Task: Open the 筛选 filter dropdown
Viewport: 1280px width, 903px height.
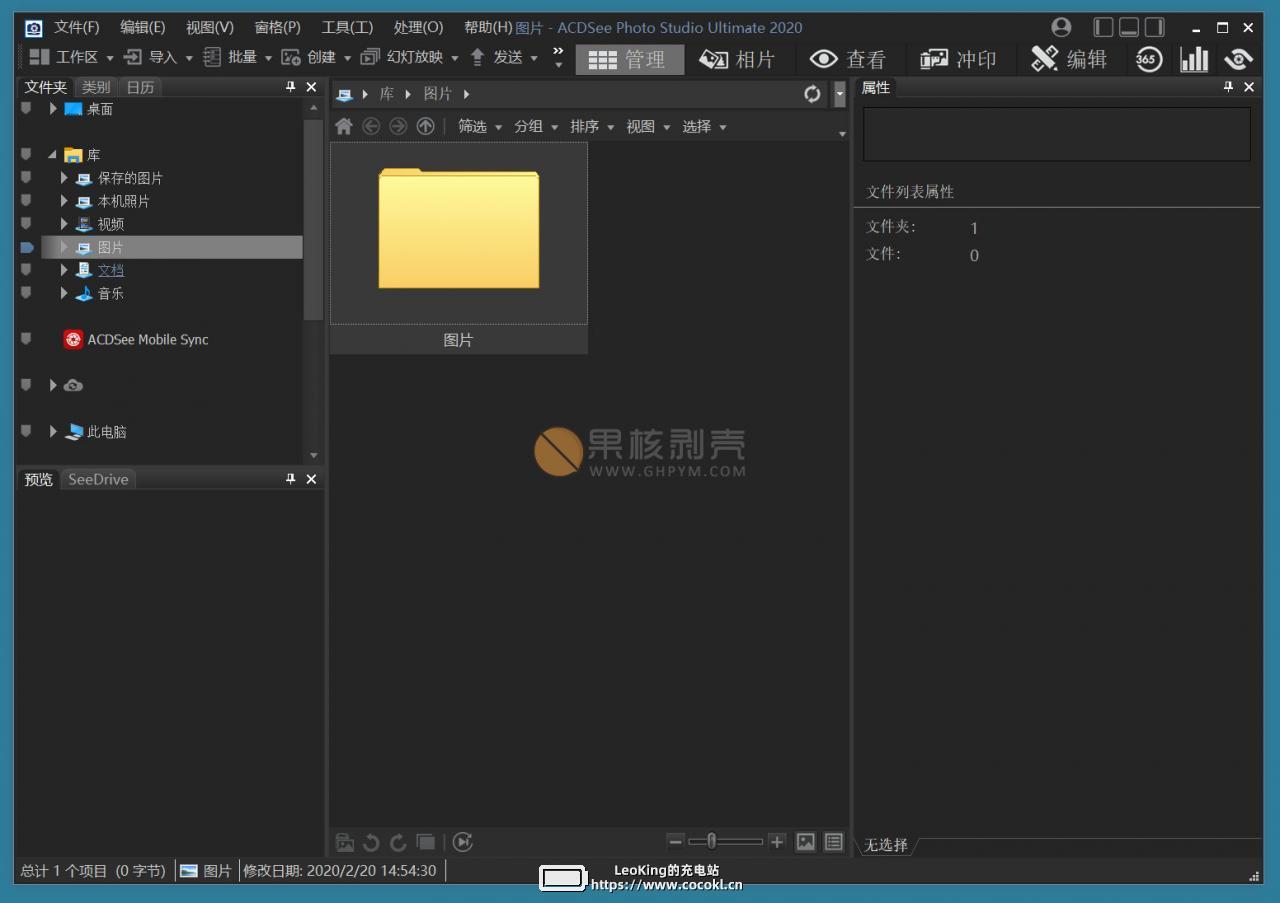Action: [x=480, y=126]
